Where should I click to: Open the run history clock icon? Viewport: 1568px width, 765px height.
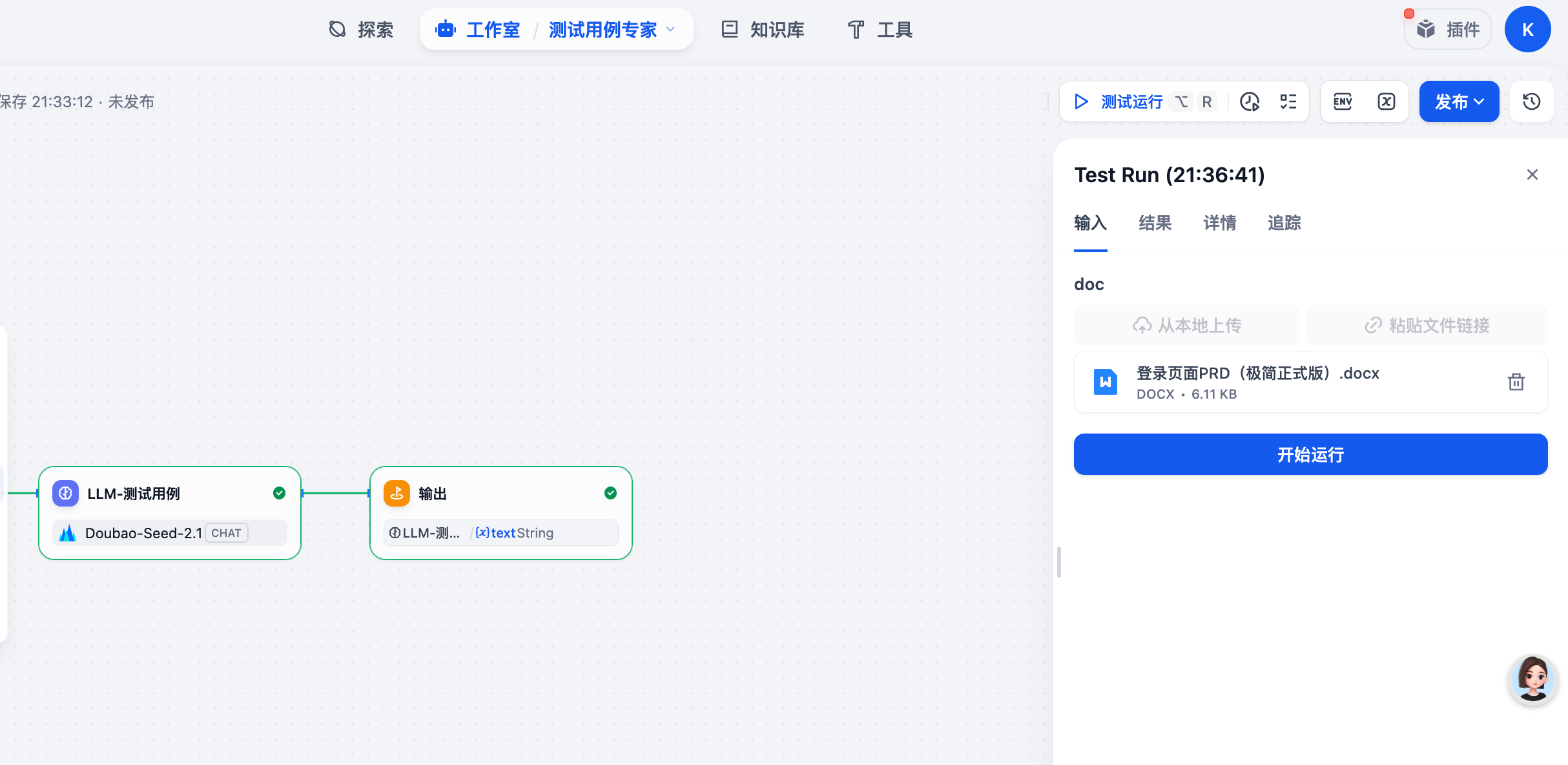click(x=1250, y=101)
